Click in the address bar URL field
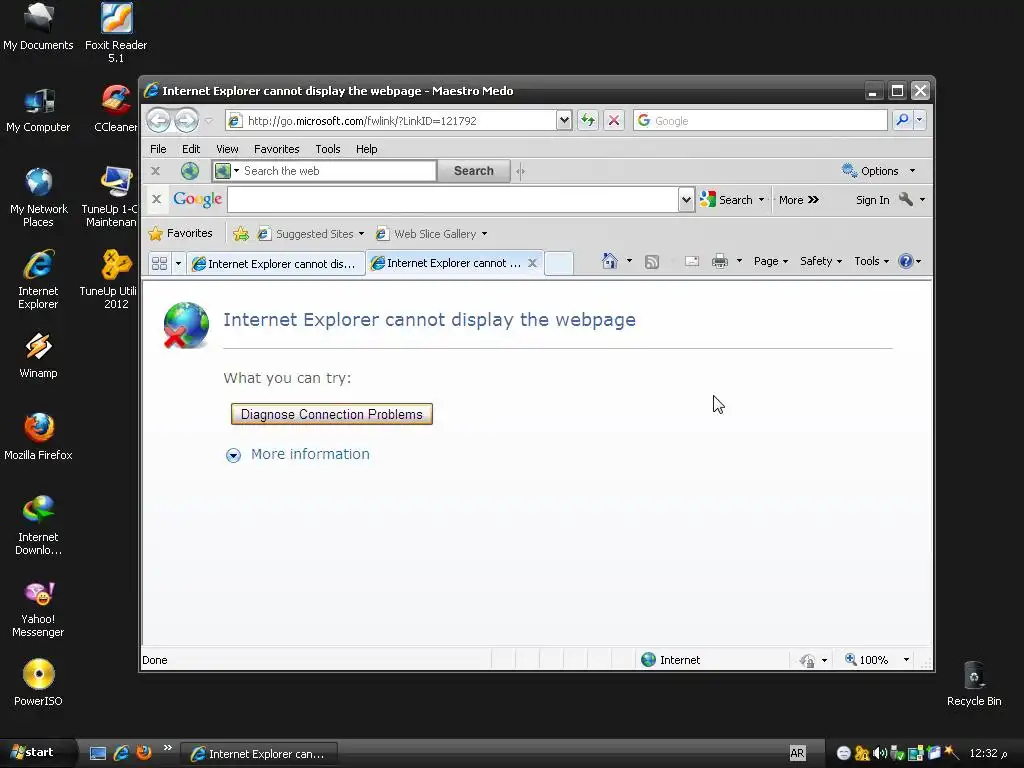The height and width of the screenshot is (768, 1024). 391,120
